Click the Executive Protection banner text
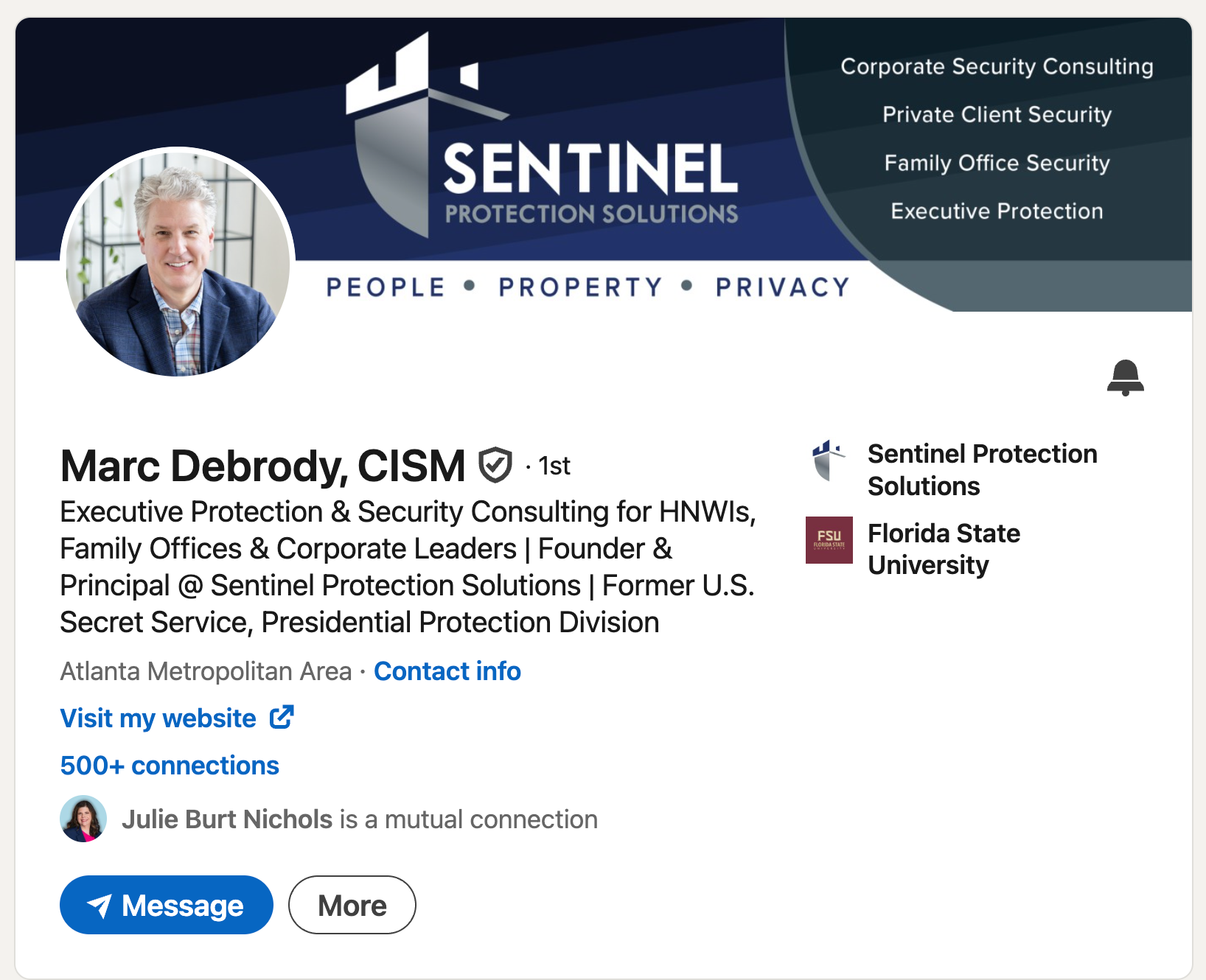 coord(997,211)
